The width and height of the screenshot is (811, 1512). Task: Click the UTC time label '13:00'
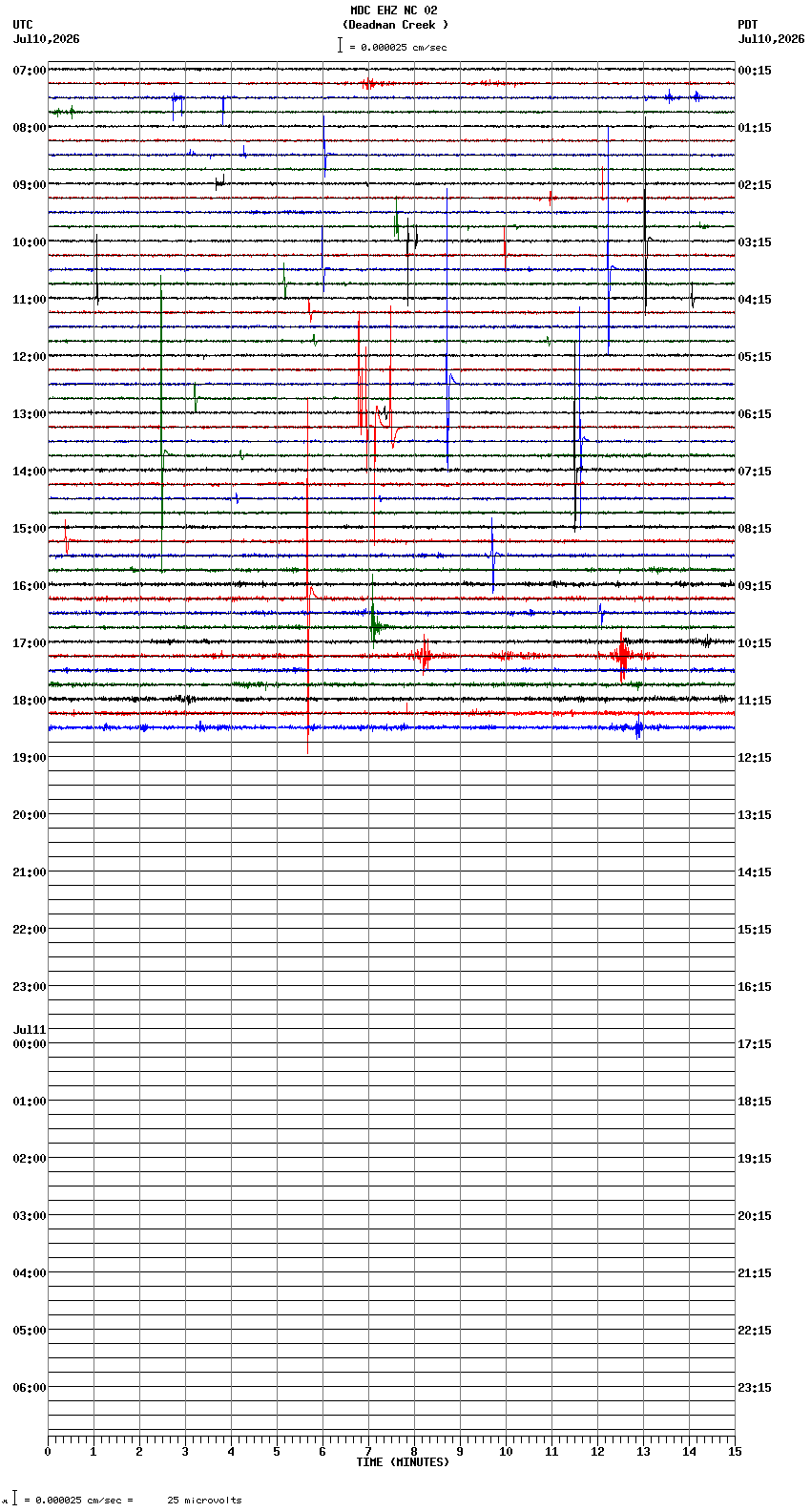(x=30, y=414)
